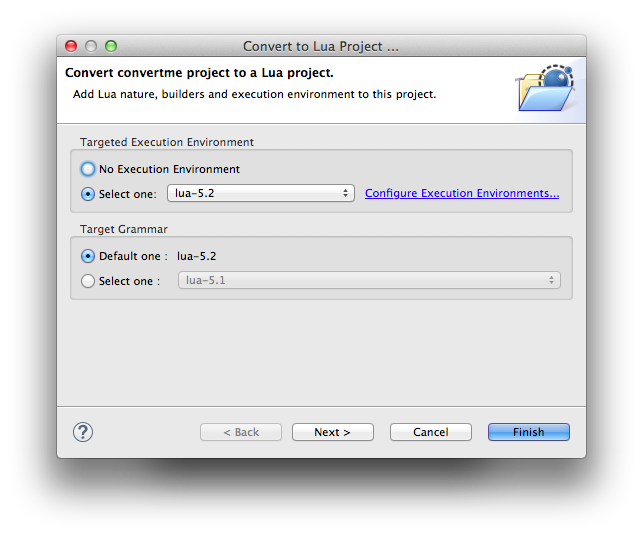The image size is (643, 537).
Task: Click the Lua project folder wizard icon
Action: click(x=546, y=88)
